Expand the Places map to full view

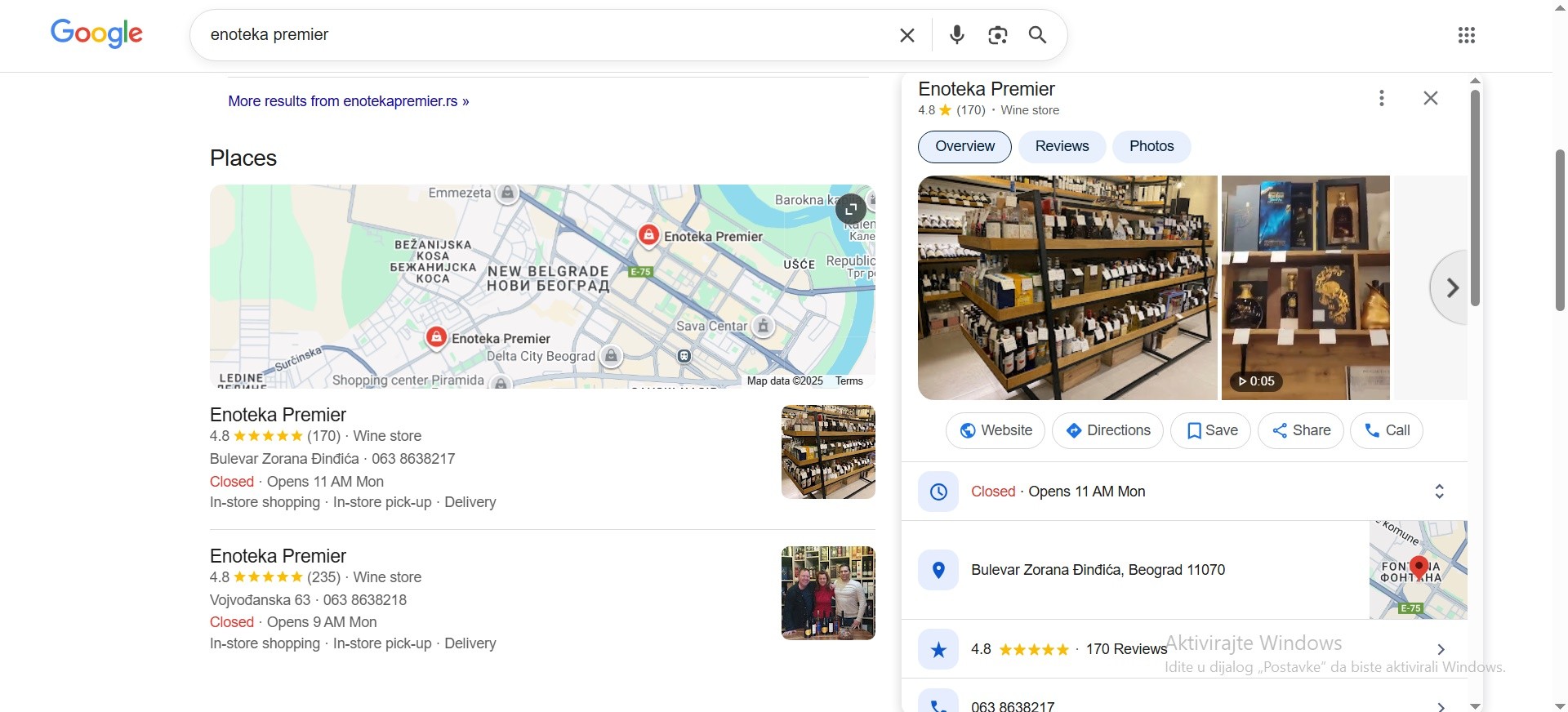851,209
